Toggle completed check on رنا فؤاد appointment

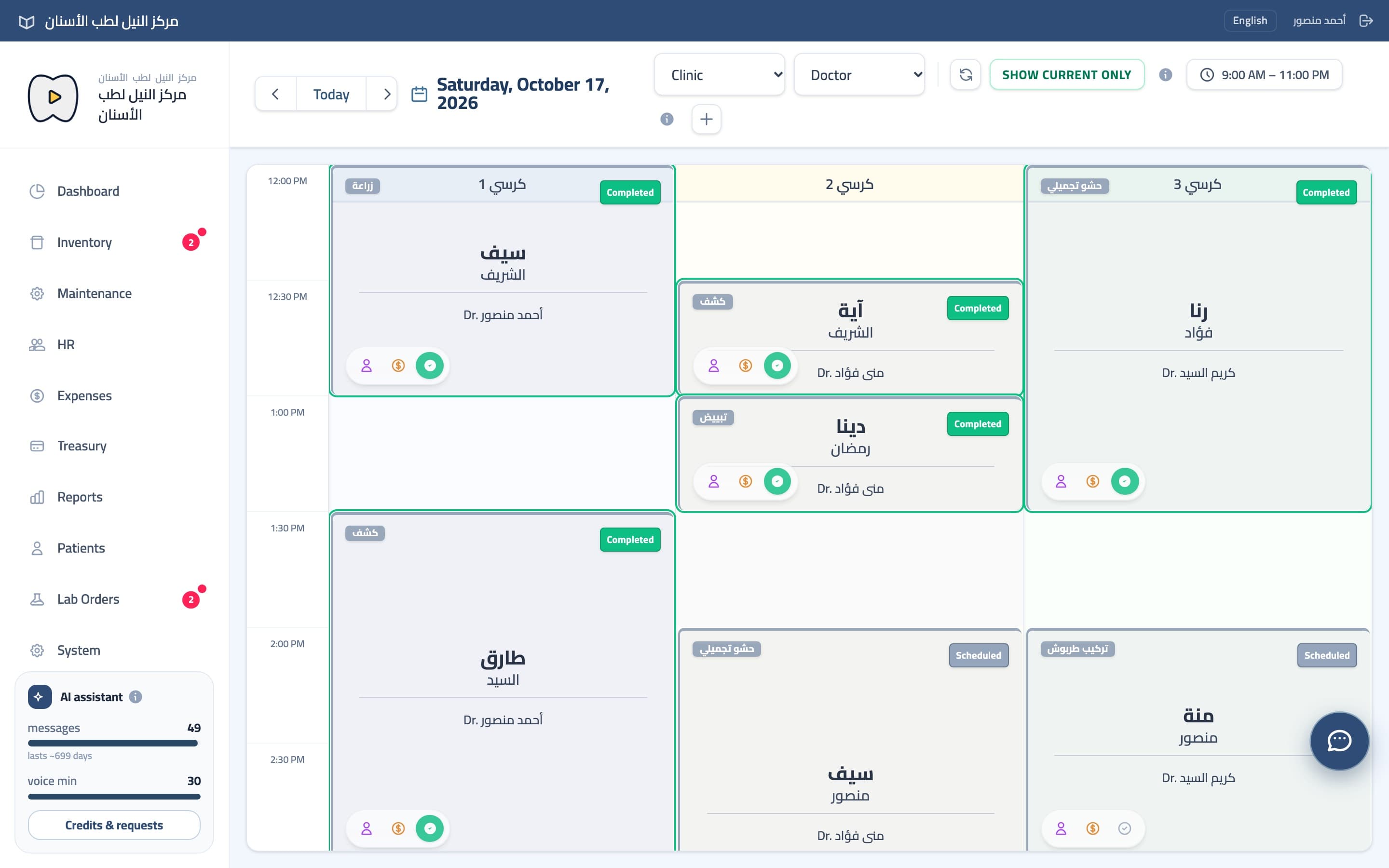click(1124, 482)
